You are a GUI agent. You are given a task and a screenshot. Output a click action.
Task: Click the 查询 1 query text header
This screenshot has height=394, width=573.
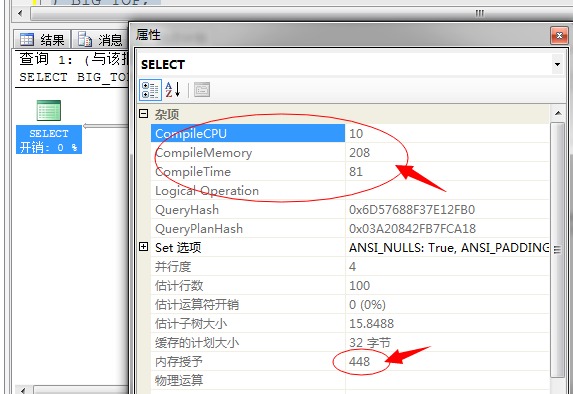pyautogui.click(x=73, y=68)
